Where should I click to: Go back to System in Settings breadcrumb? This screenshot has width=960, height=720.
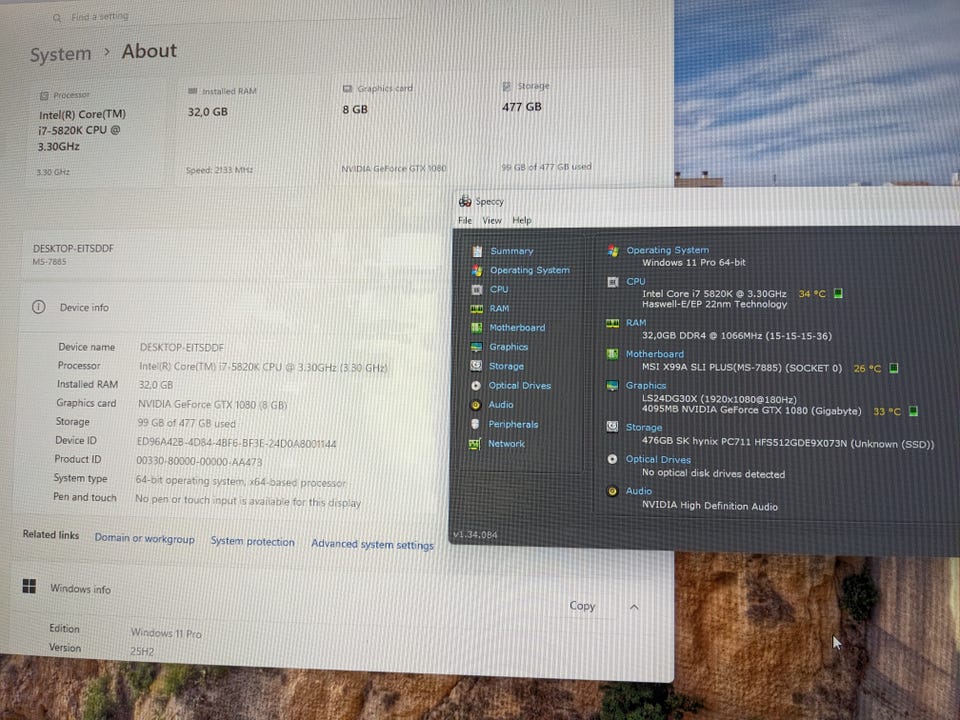61,54
